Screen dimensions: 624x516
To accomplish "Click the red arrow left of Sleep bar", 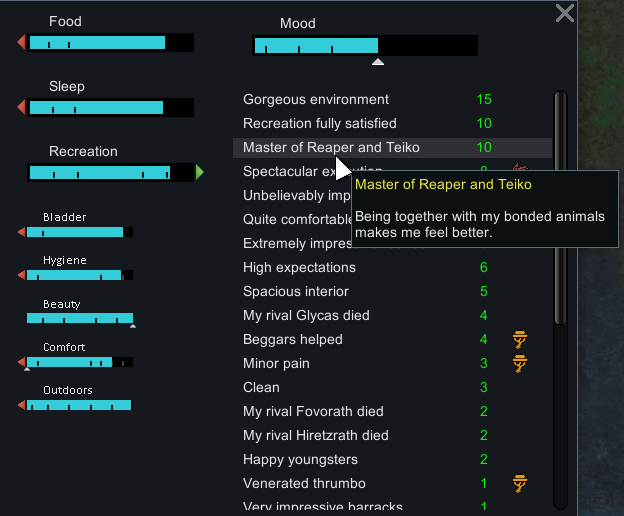I will pos(21,107).
